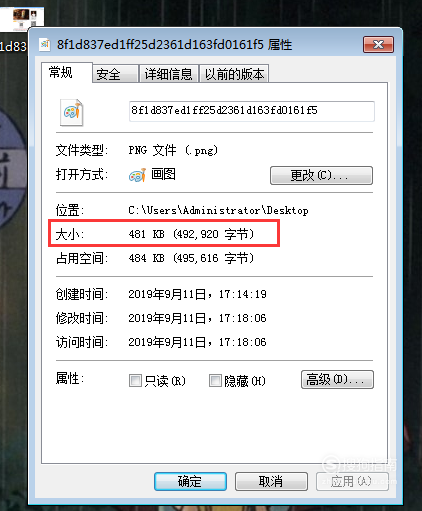422x511 pixels.
Task: Click the 占用空间 484 KB value
Action: [x=191, y=258]
